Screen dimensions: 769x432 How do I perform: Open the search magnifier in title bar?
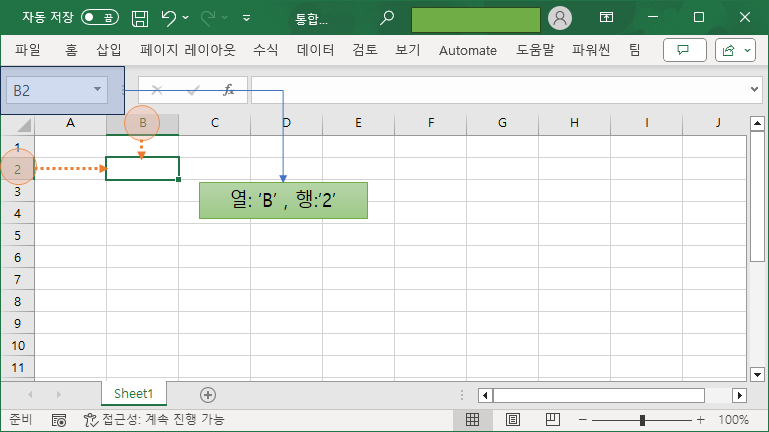pos(387,18)
